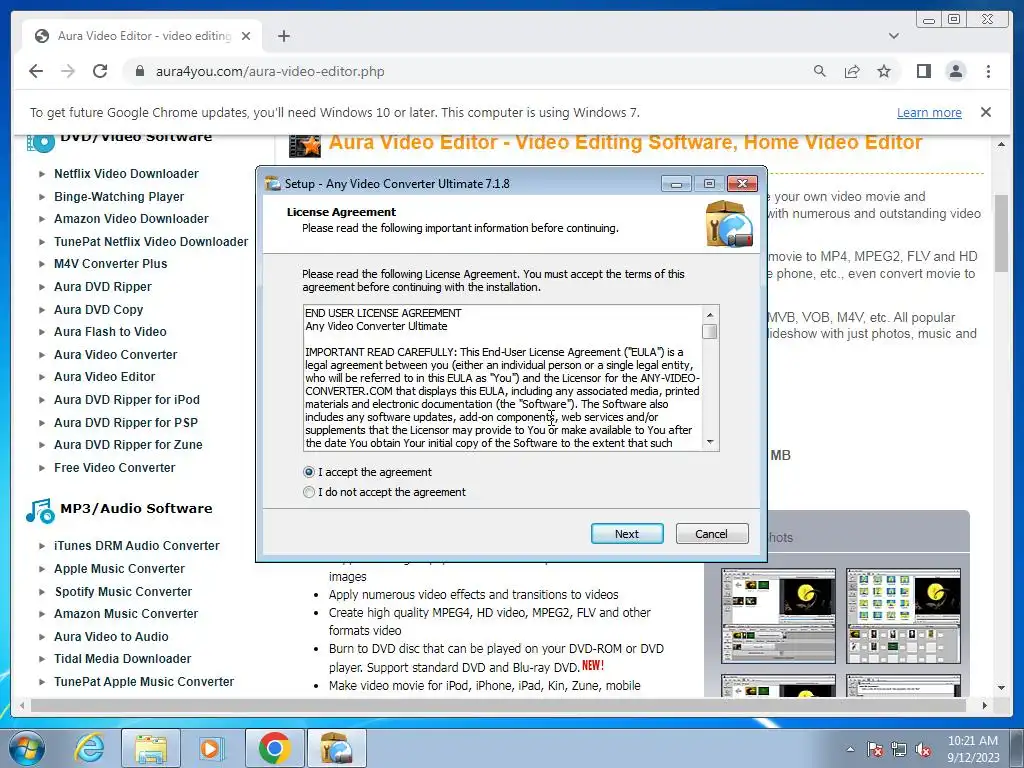The height and width of the screenshot is (768, 1024).
Task: Launch Internet Explorer from taskbar
Action: point(89,748)
